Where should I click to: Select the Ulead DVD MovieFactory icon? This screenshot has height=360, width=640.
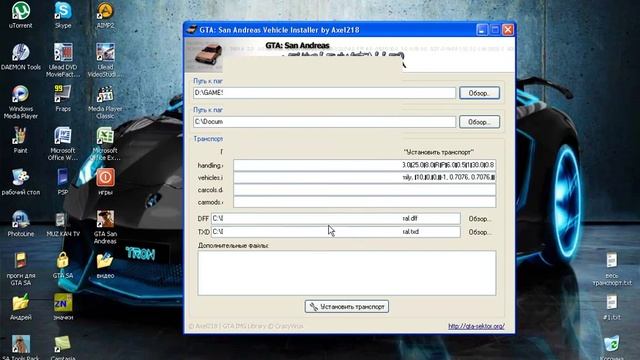click(x=63, y=60)
